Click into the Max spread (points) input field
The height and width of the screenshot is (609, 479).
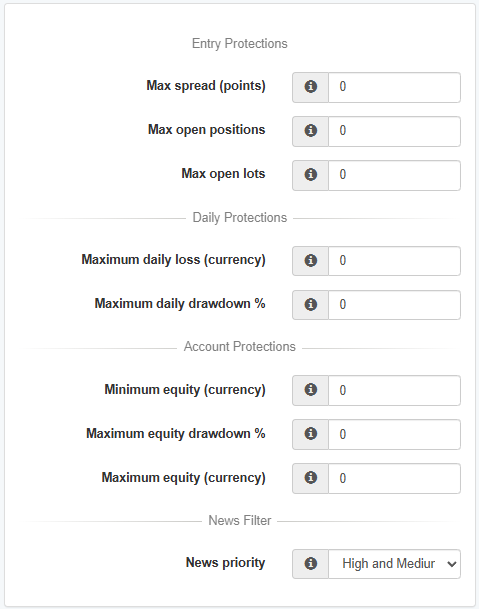click(x=395, y=87)
